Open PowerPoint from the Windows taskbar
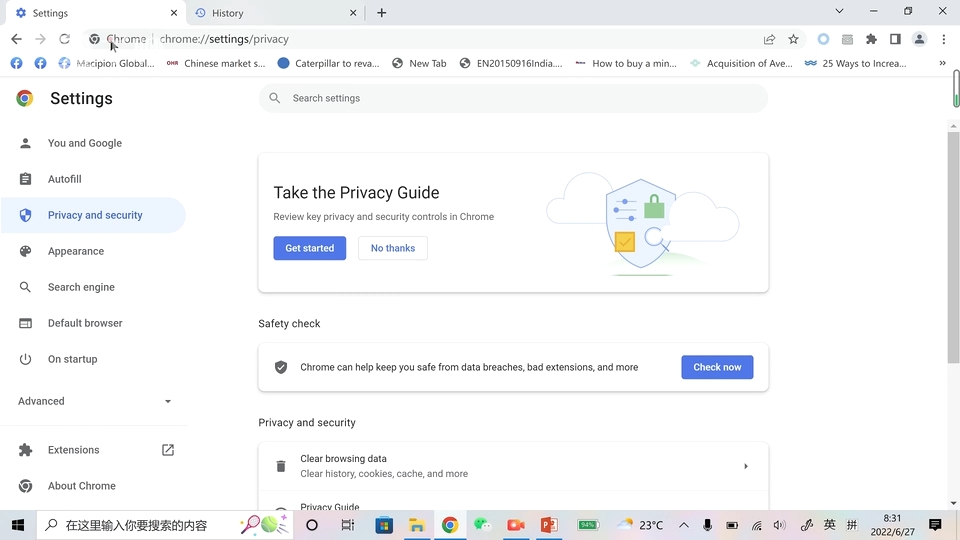960x540 pixels. point(548,525)
